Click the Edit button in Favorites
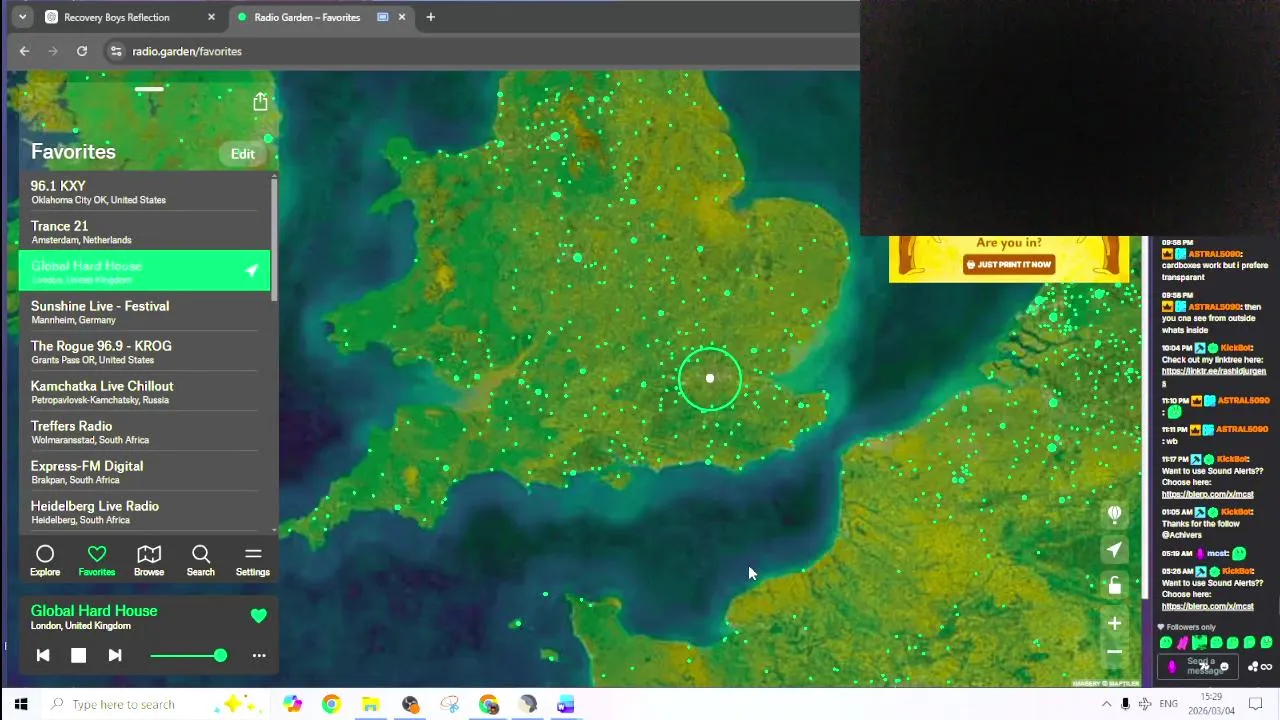This screenshot has width=1280, height=720. point(243,154)
